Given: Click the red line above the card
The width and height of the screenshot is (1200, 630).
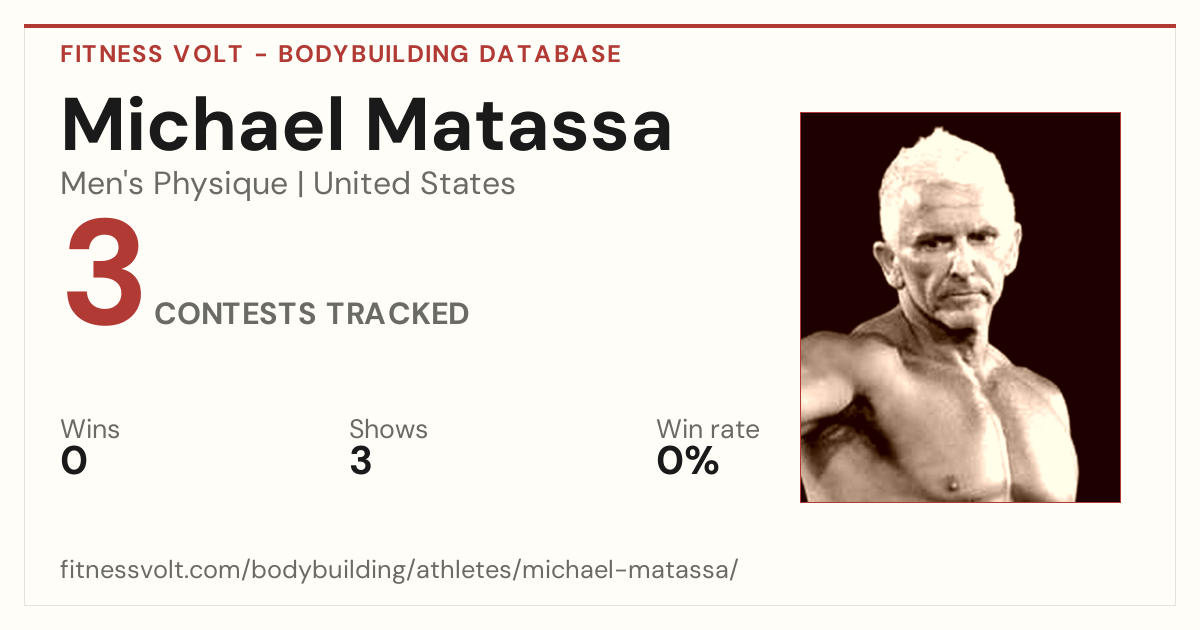Looking at the screenshot, I should click(600, 26).
